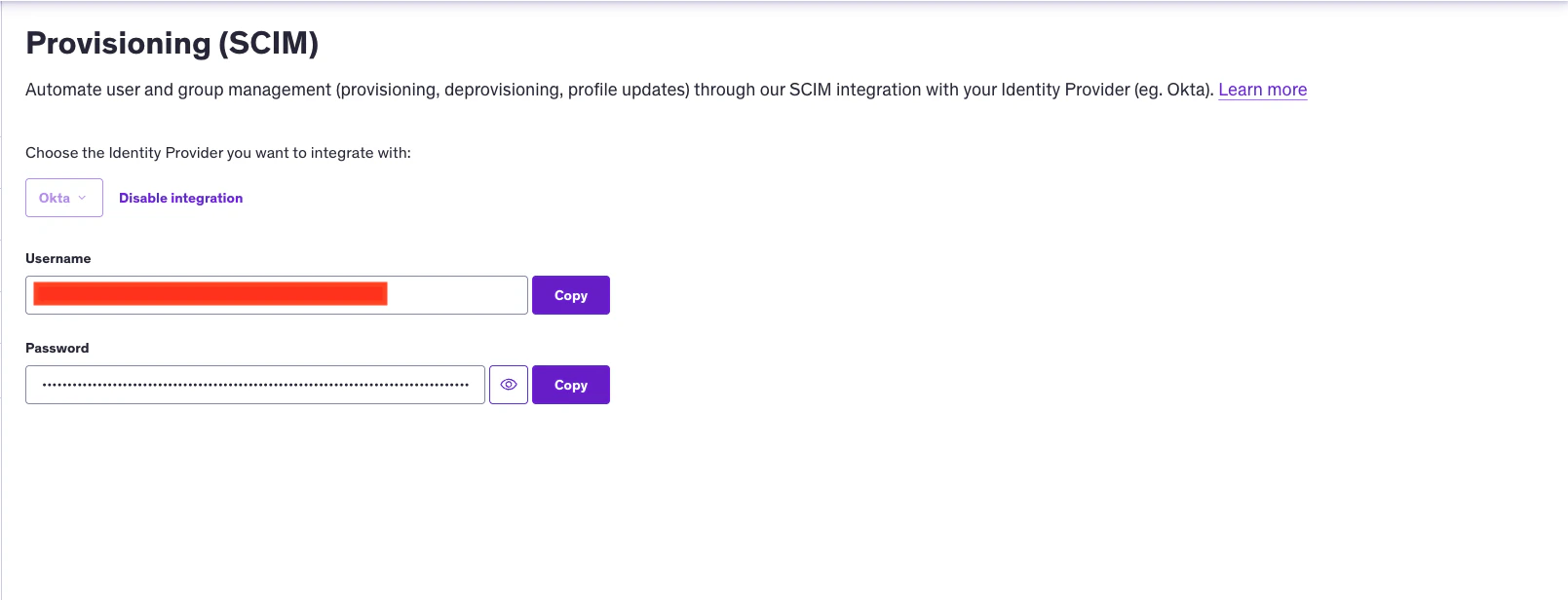Click the redacted username value
This screenshot has width=1568, height=600.
click(210, 292)
